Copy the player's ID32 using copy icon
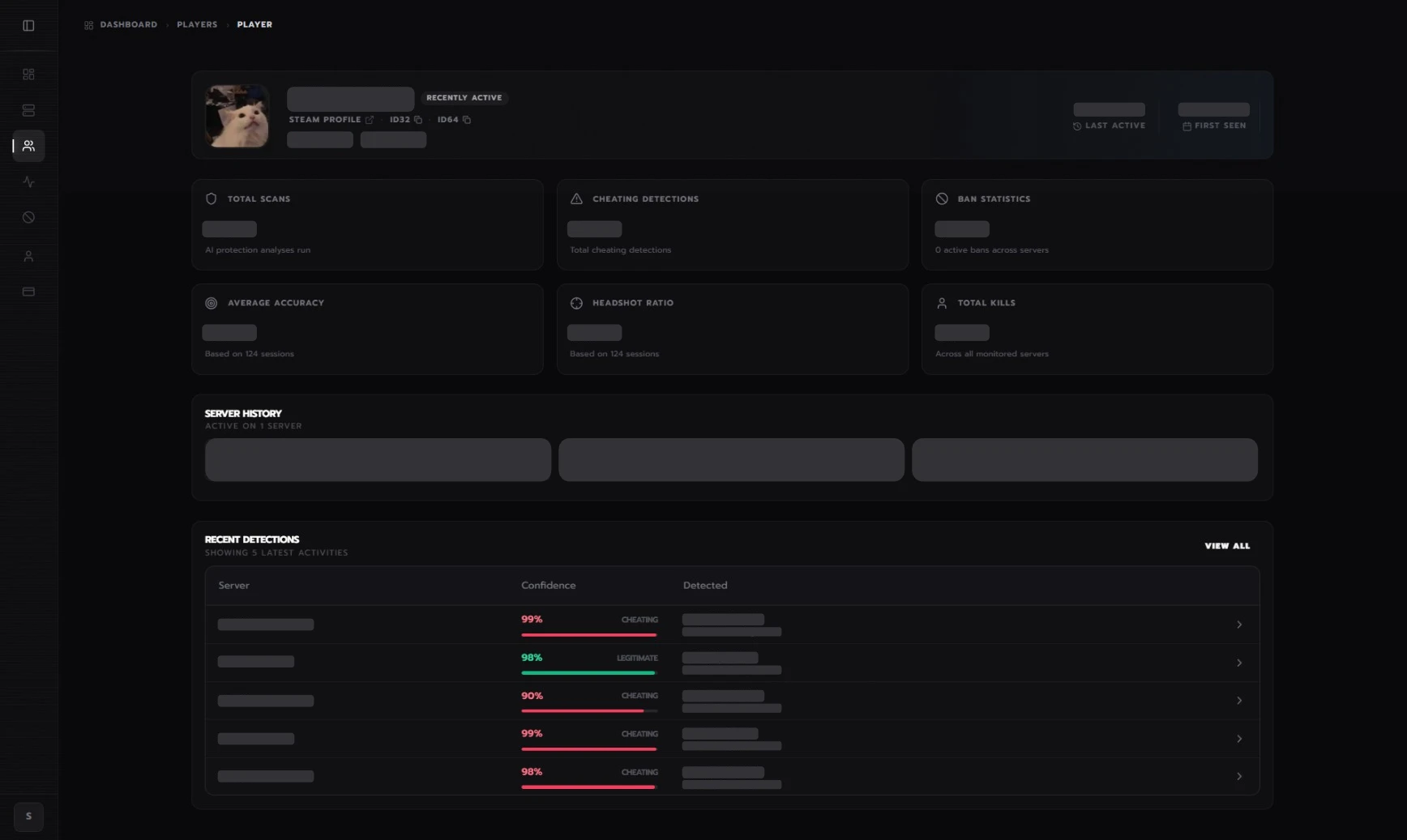1407x840 pixels. coord(418,119)
